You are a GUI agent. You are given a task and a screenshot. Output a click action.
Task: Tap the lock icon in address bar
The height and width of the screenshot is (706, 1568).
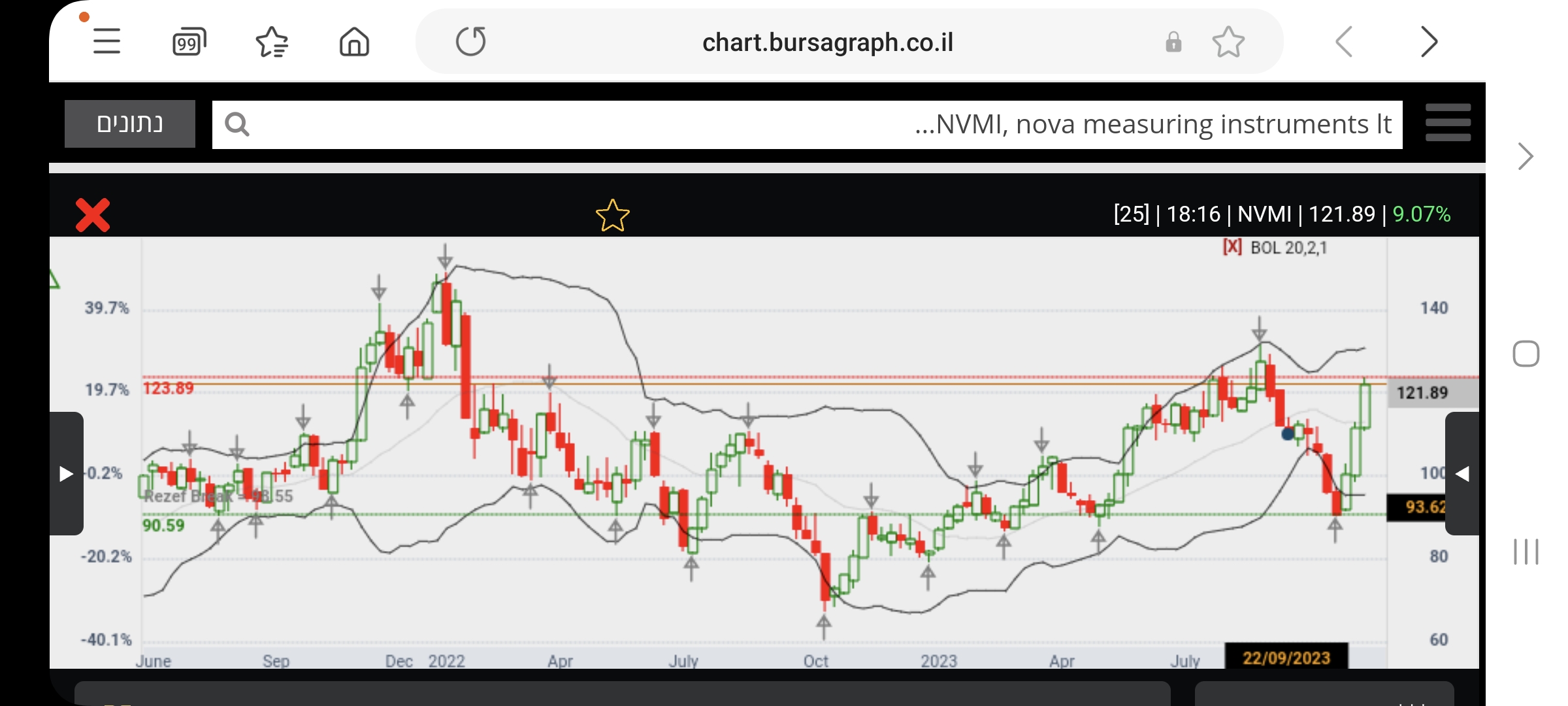pos(1173,42)
